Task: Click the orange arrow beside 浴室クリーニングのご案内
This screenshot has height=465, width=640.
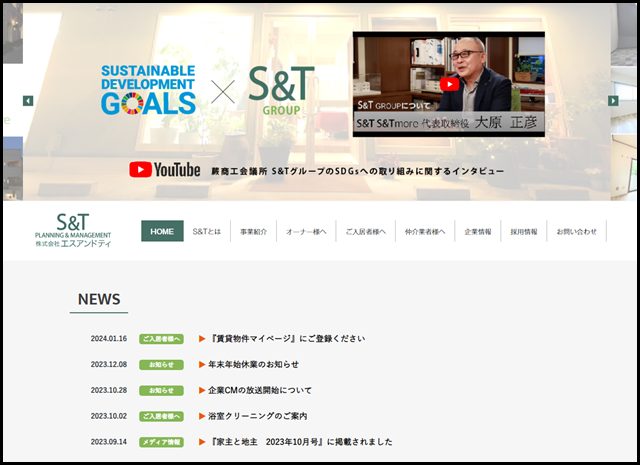Action: [202, 416]
